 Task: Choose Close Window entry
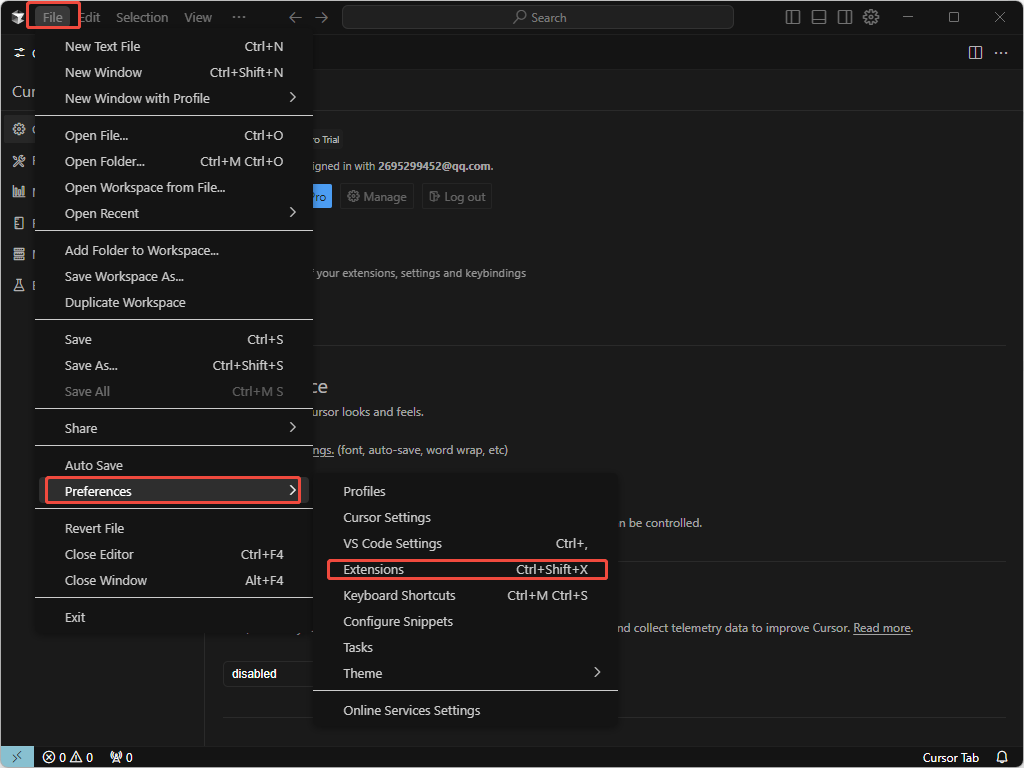pyautogui.click(x=174, y=581)
